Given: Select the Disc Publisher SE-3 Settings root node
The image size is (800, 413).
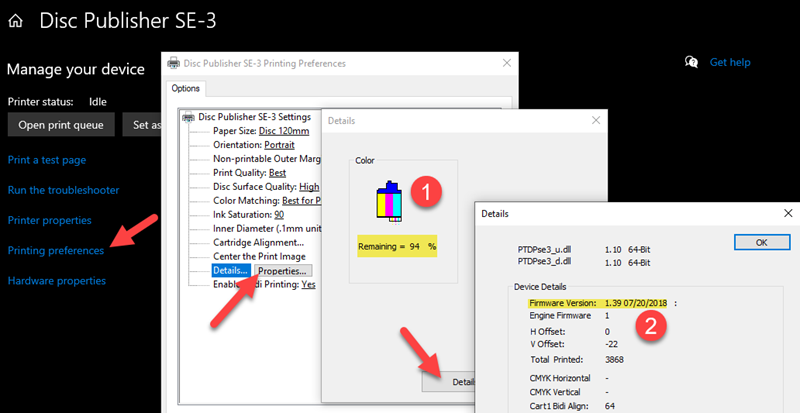Looking at the screenshot, I should (x=255, y=117).
